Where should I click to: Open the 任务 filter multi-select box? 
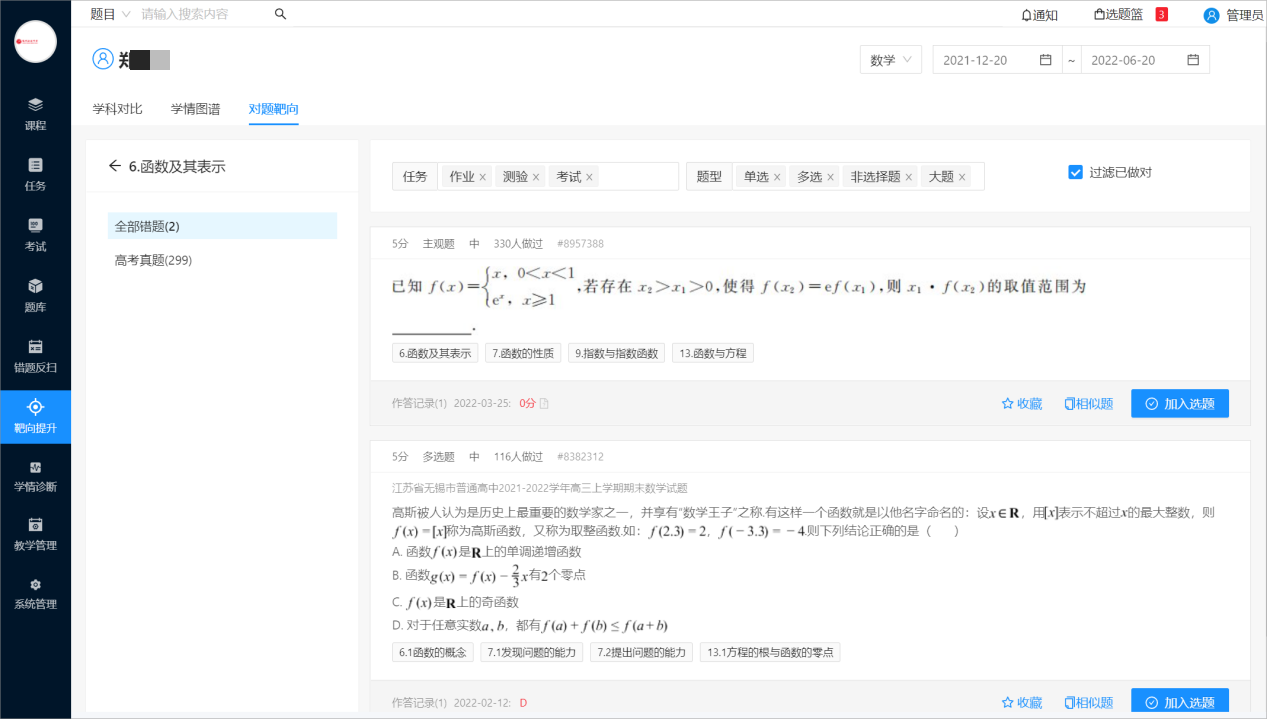click(x=559, y=176)
